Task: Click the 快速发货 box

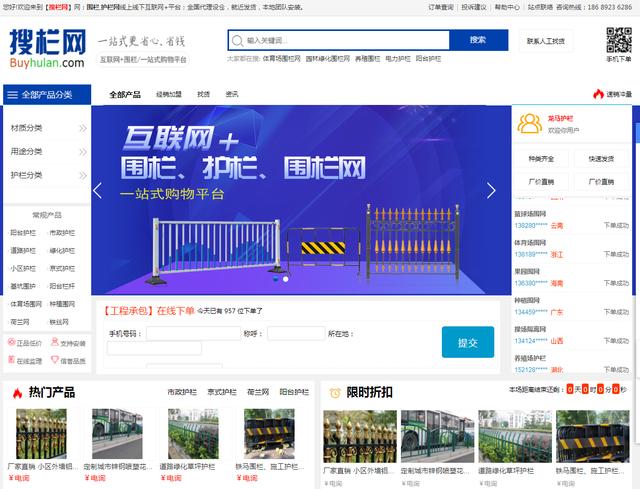Action: coord(601,158)
